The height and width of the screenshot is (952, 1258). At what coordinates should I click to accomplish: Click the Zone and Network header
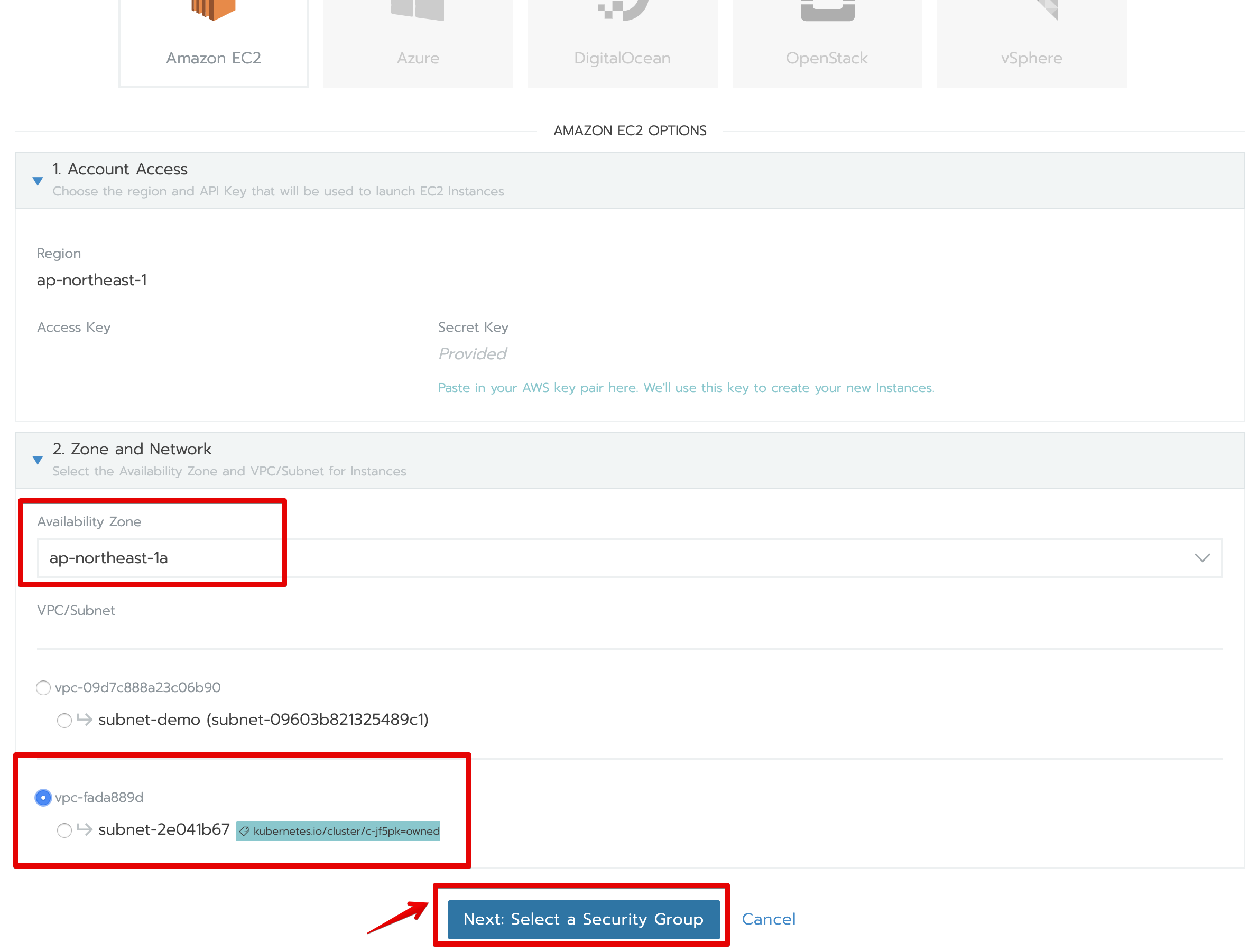(x=132, y=449)
